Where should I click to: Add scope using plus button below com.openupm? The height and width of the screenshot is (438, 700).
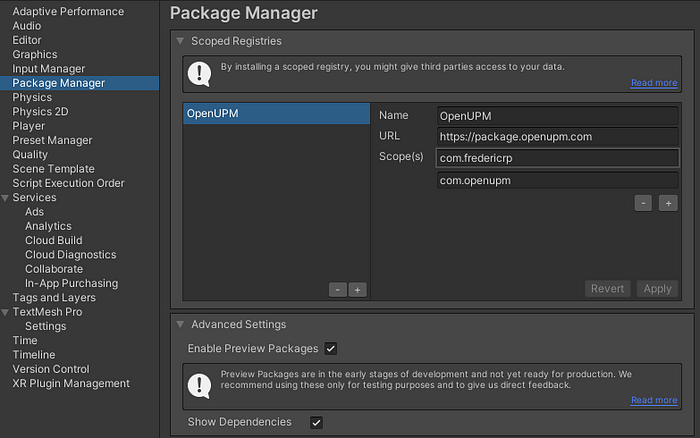click(x=668, y=203)
